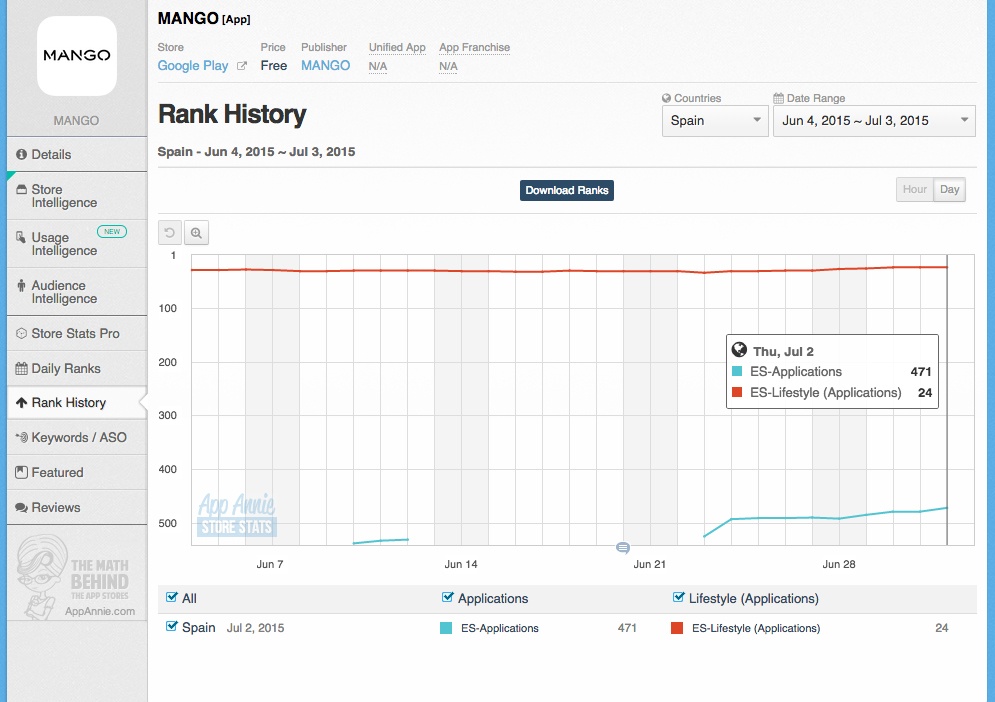Click the ES-Applications rank value 471 in legend row
The height and width of the screenshot is (702, 995).
click(627, 628)
